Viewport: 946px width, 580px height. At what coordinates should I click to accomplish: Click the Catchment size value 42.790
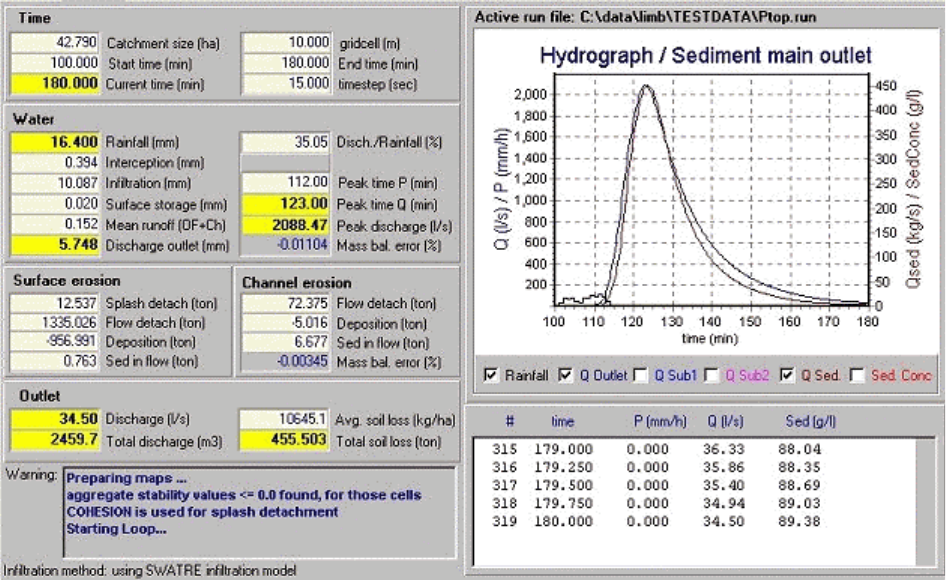(55, 43)
